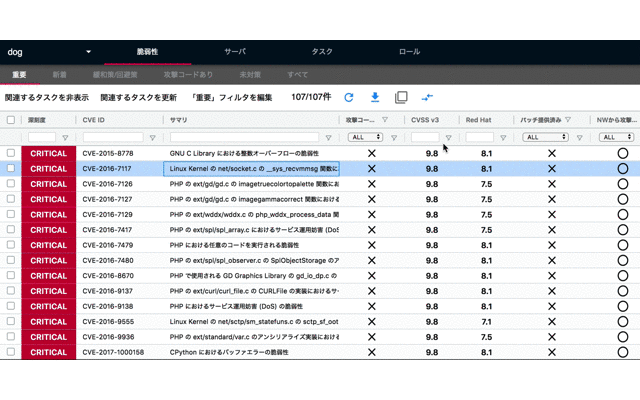The image size is (640, 400).
Task: Open the 脆弱性 main tab
Action: [x=147, y=52]
